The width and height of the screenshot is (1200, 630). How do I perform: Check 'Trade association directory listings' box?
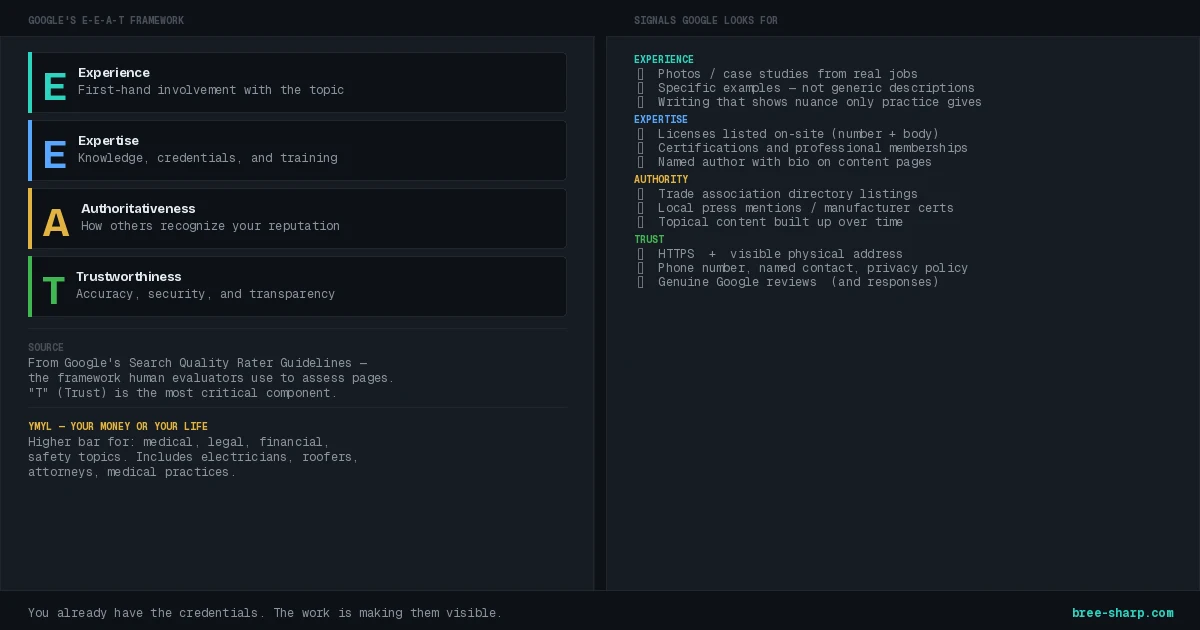pyautogui.click(x=641, y=194)
